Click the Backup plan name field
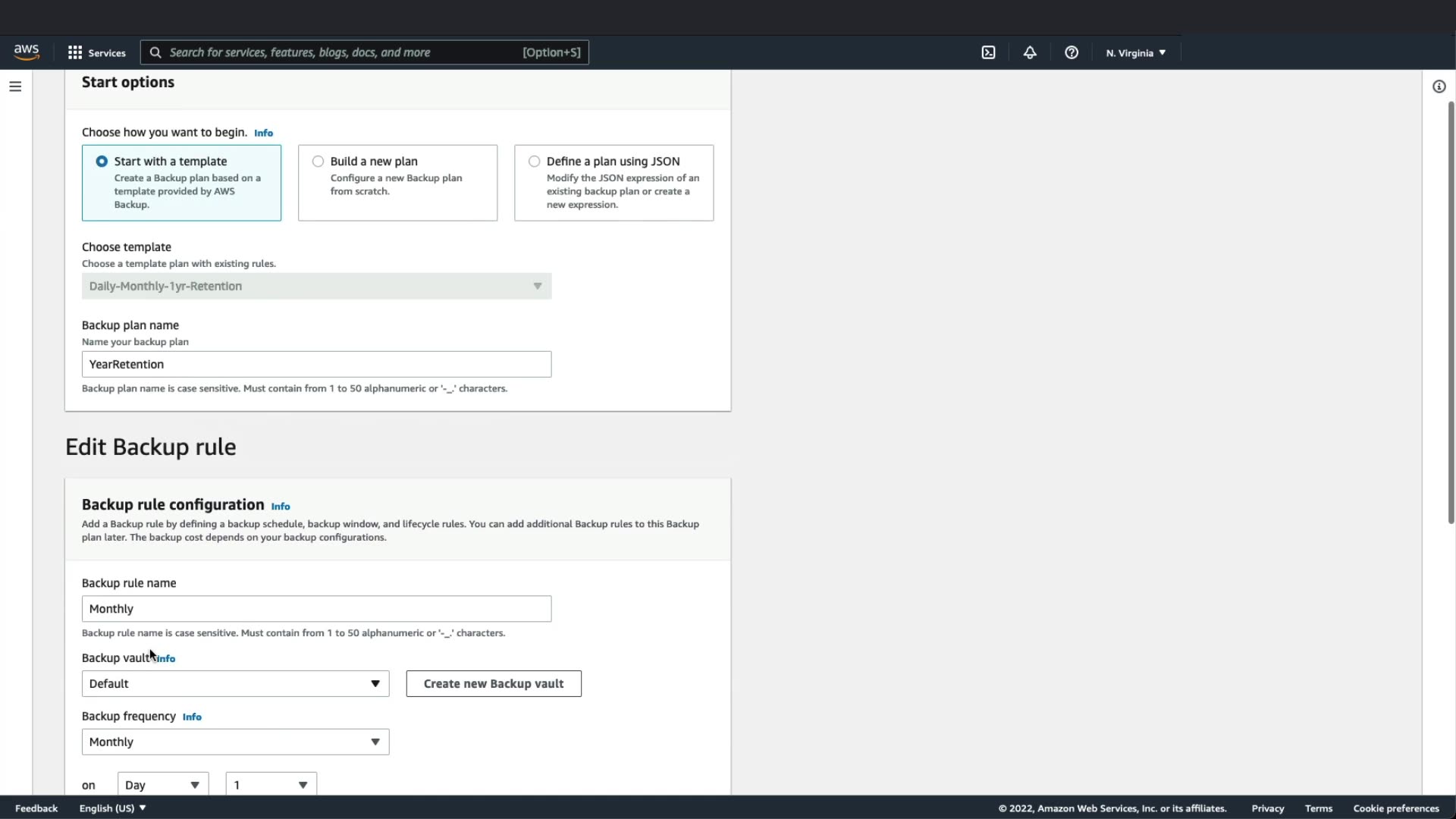This screenshot has width=1456, height=819. 316,365
